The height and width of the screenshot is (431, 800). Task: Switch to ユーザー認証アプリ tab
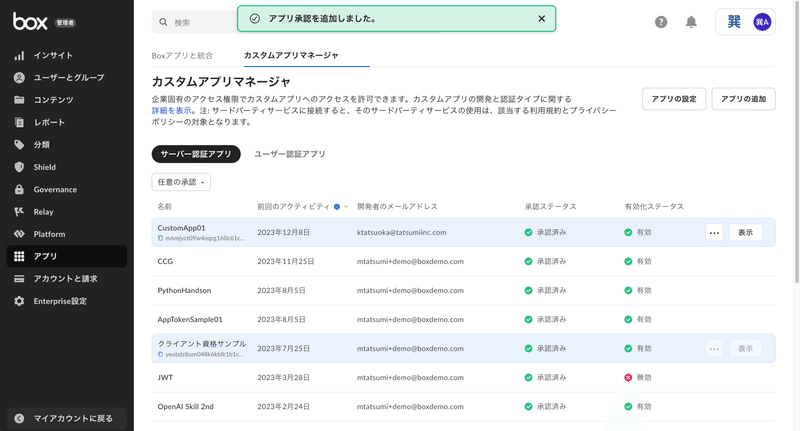tap(290, 154)
